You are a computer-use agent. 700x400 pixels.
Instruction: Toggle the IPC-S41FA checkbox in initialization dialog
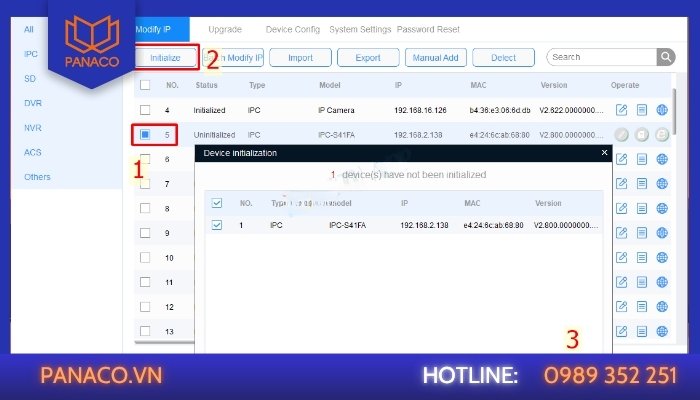click(x=218, y=226)
